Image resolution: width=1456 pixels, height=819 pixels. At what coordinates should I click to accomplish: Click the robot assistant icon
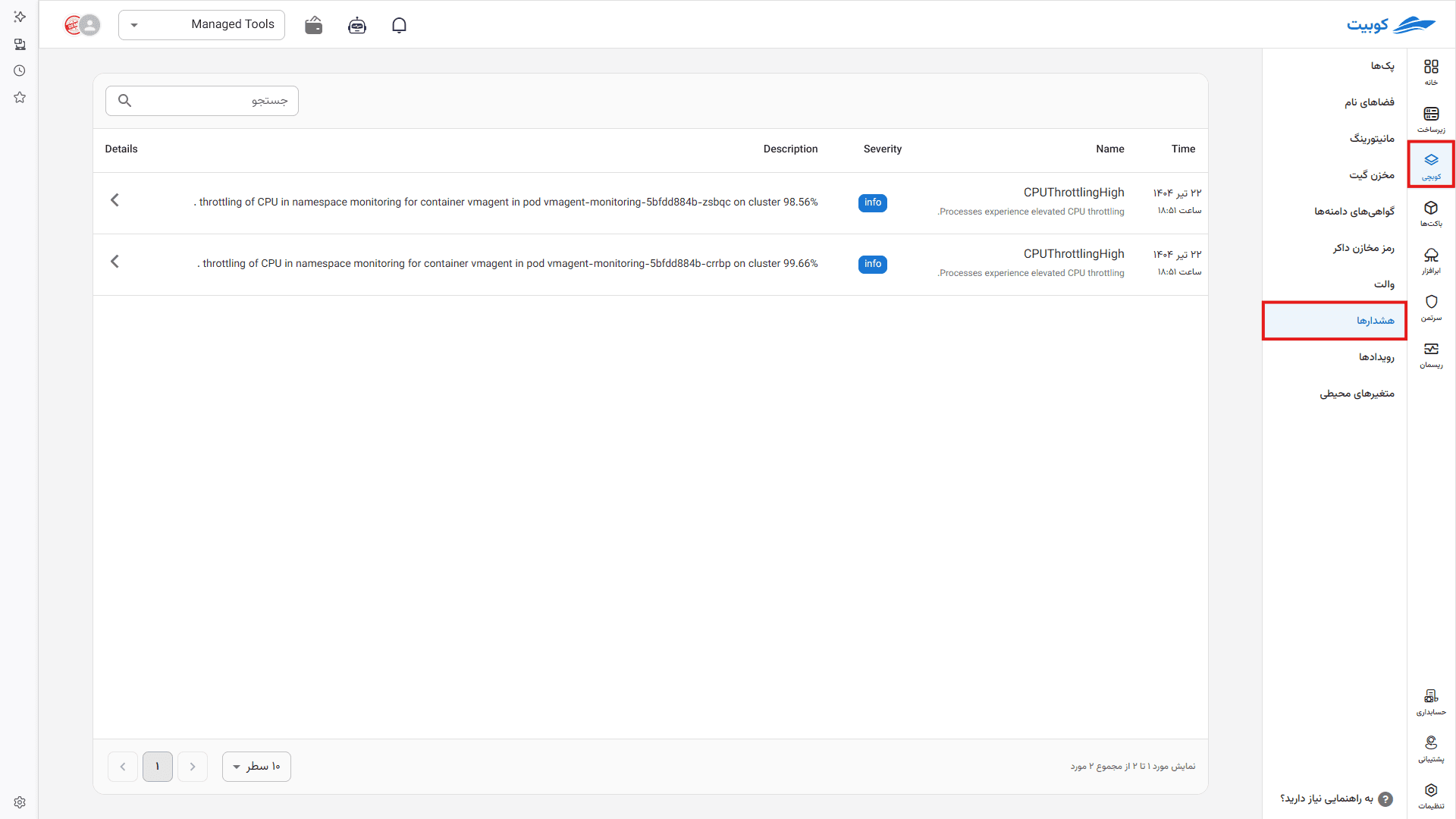[356, 25]
